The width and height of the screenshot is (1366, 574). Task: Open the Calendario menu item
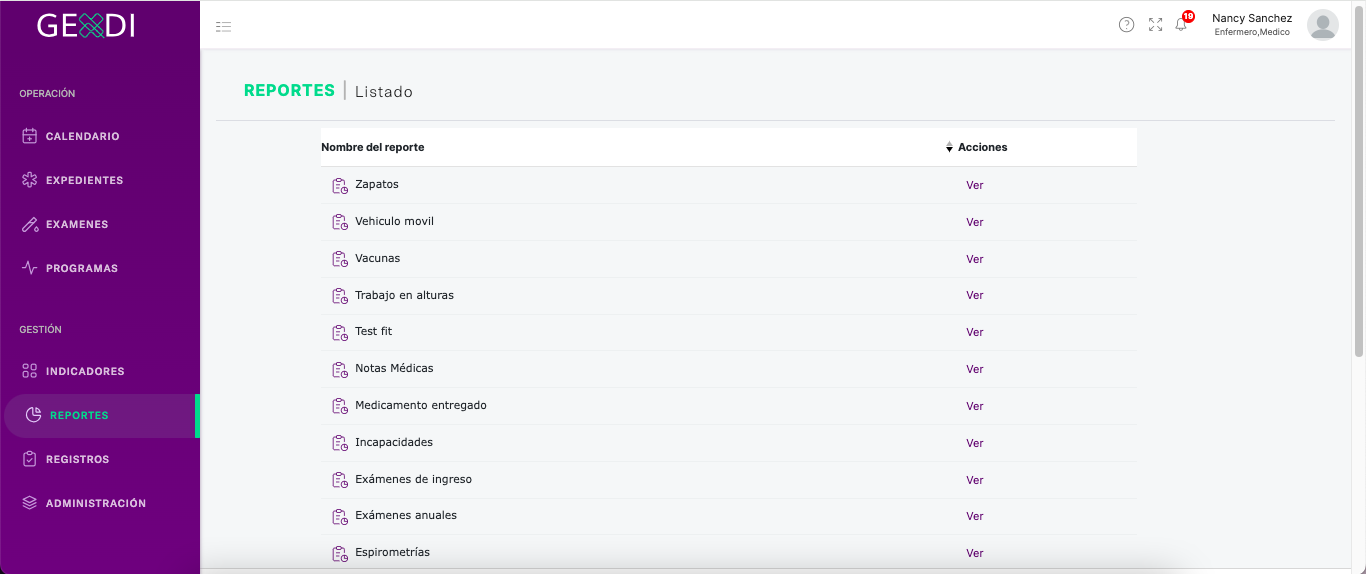click(100, 136)
